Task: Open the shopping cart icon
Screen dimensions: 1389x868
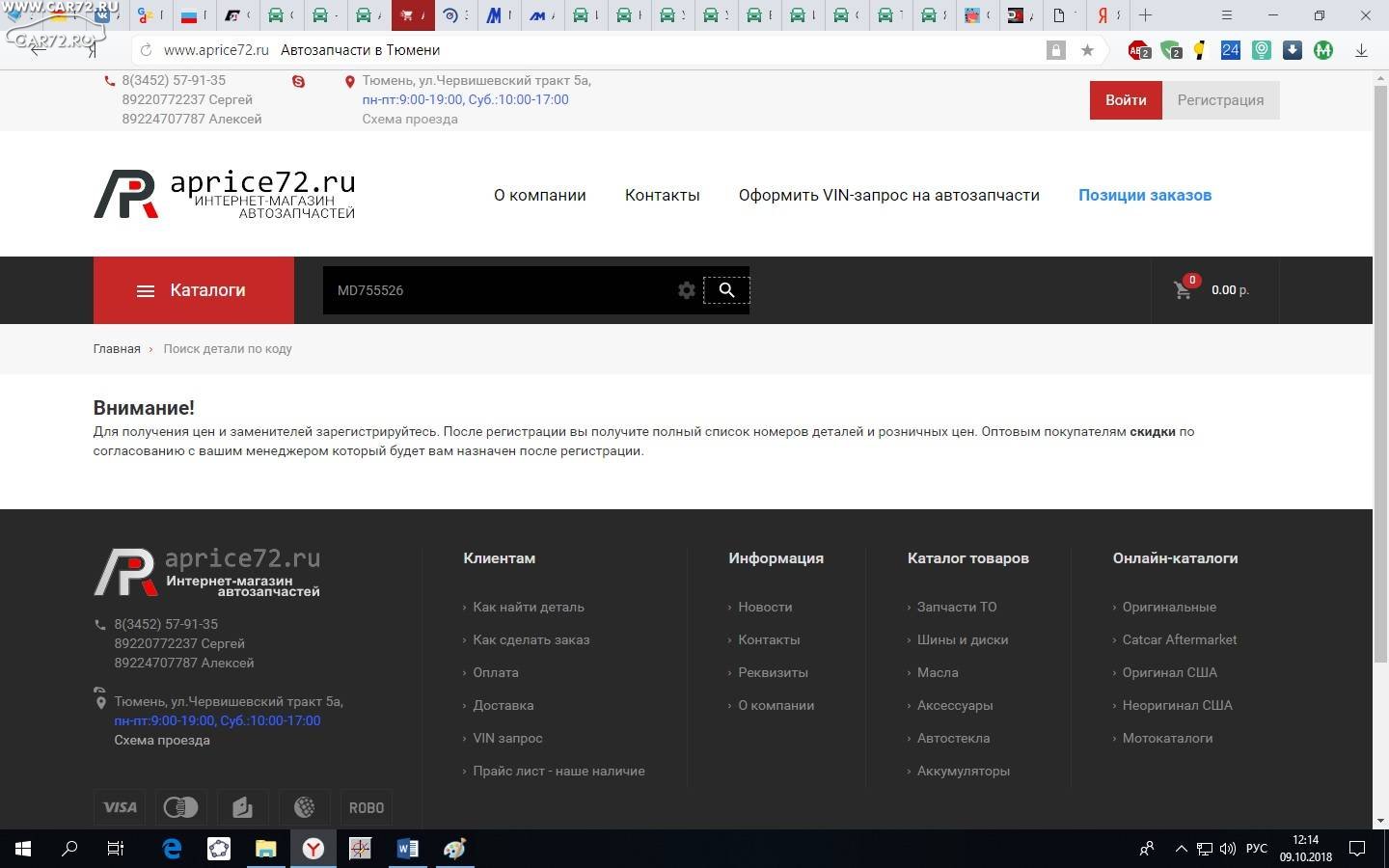Action: (x=1183, y=289)
